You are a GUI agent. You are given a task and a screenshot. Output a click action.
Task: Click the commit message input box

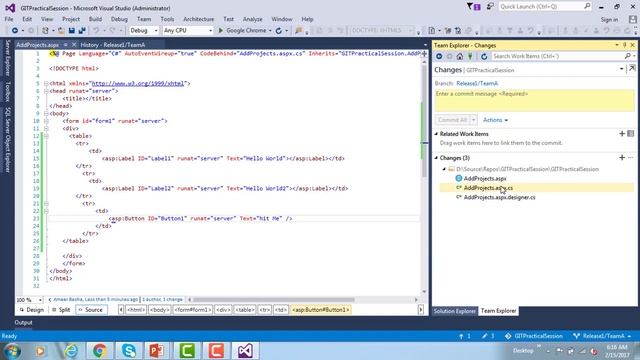(535, 100)
